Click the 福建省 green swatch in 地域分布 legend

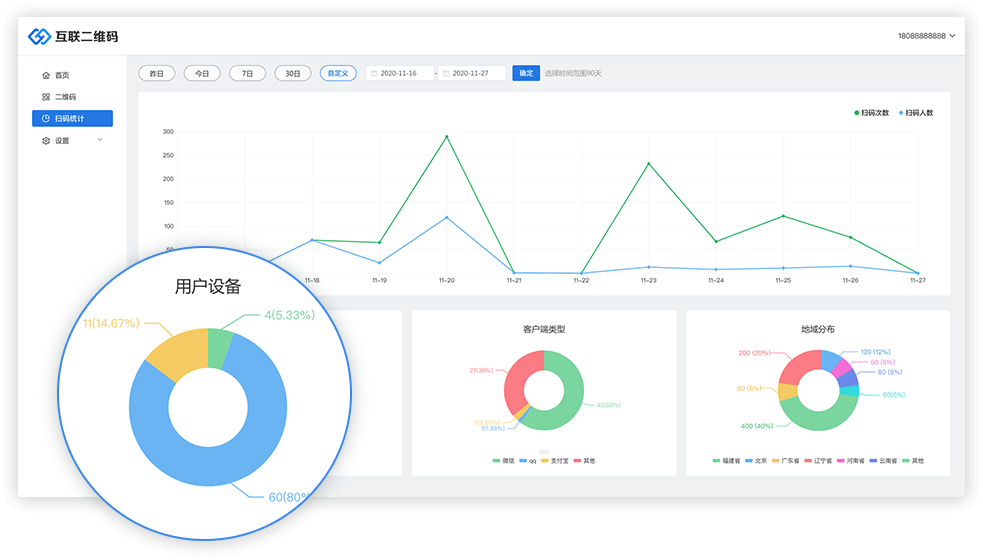(x=717, y=461)
